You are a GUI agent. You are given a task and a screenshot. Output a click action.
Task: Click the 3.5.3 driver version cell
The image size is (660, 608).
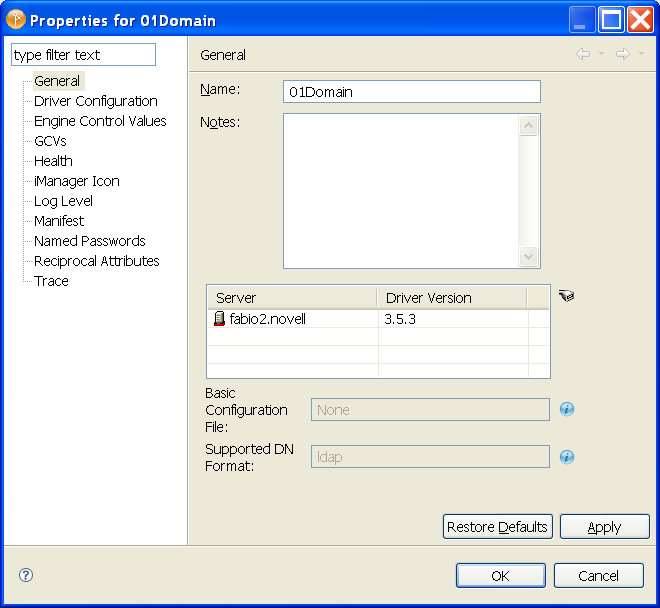point(453,319)
